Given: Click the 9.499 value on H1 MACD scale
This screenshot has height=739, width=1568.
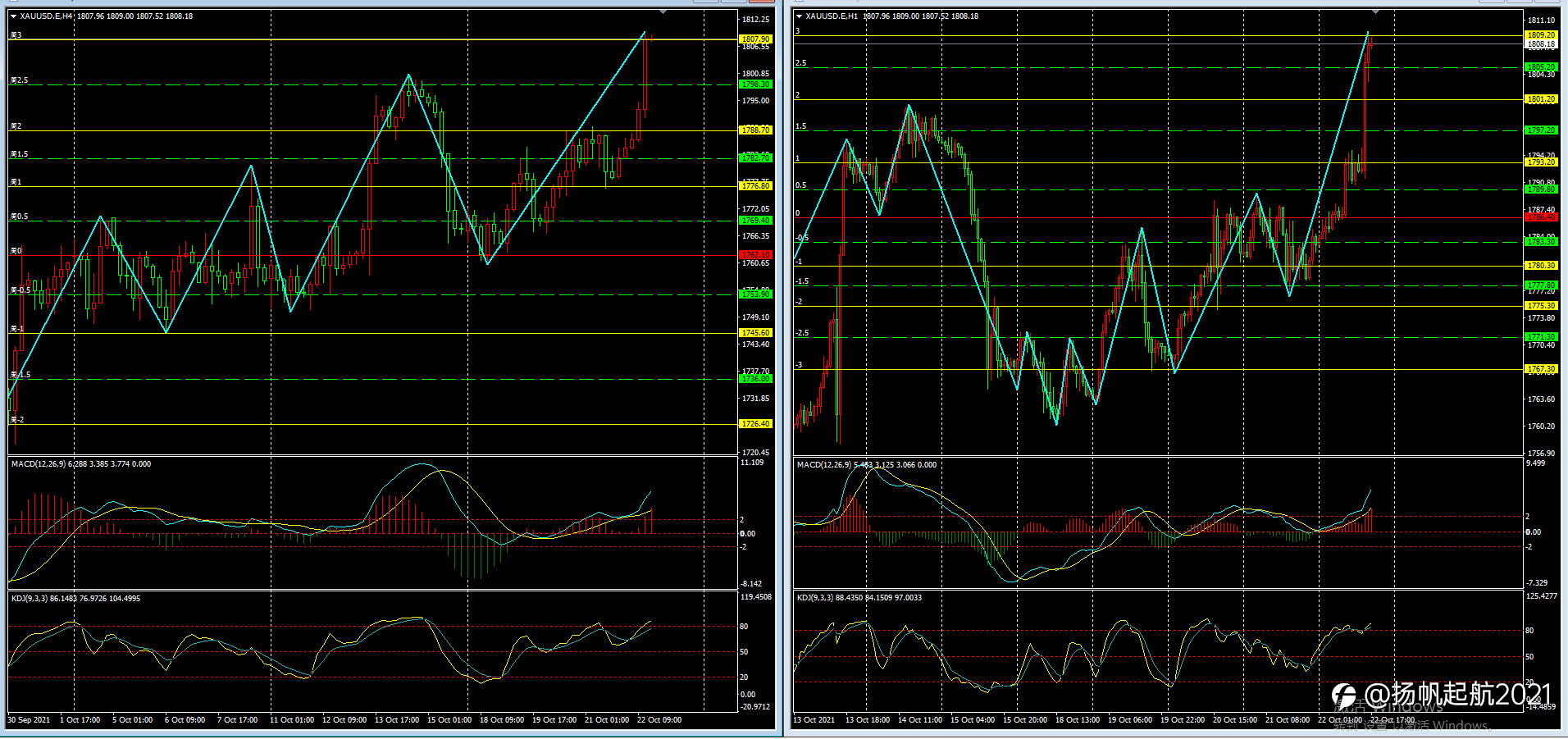Looking at the screenshot, I should (1536, 463).
